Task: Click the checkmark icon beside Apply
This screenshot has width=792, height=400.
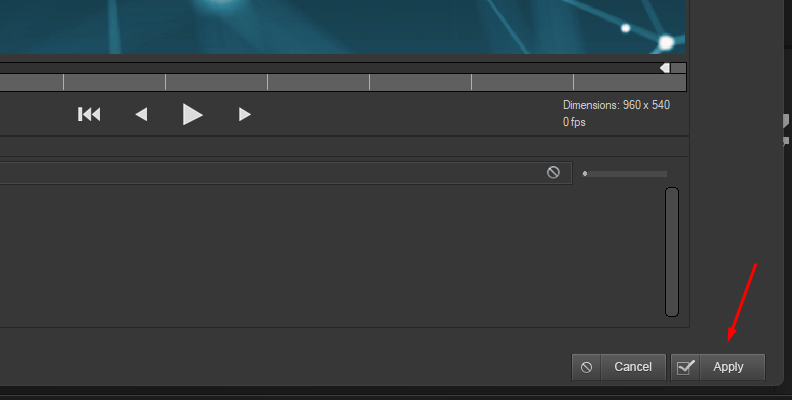Action: pyautogui.click(x=685, y=367)
